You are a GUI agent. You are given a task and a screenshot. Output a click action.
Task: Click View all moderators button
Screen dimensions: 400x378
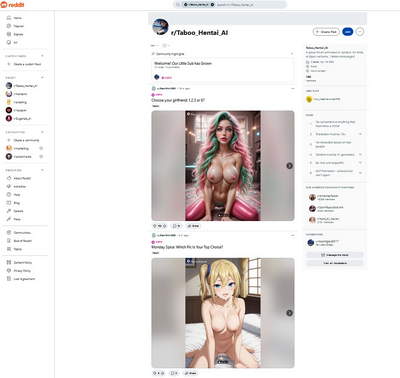click(335, 263)
